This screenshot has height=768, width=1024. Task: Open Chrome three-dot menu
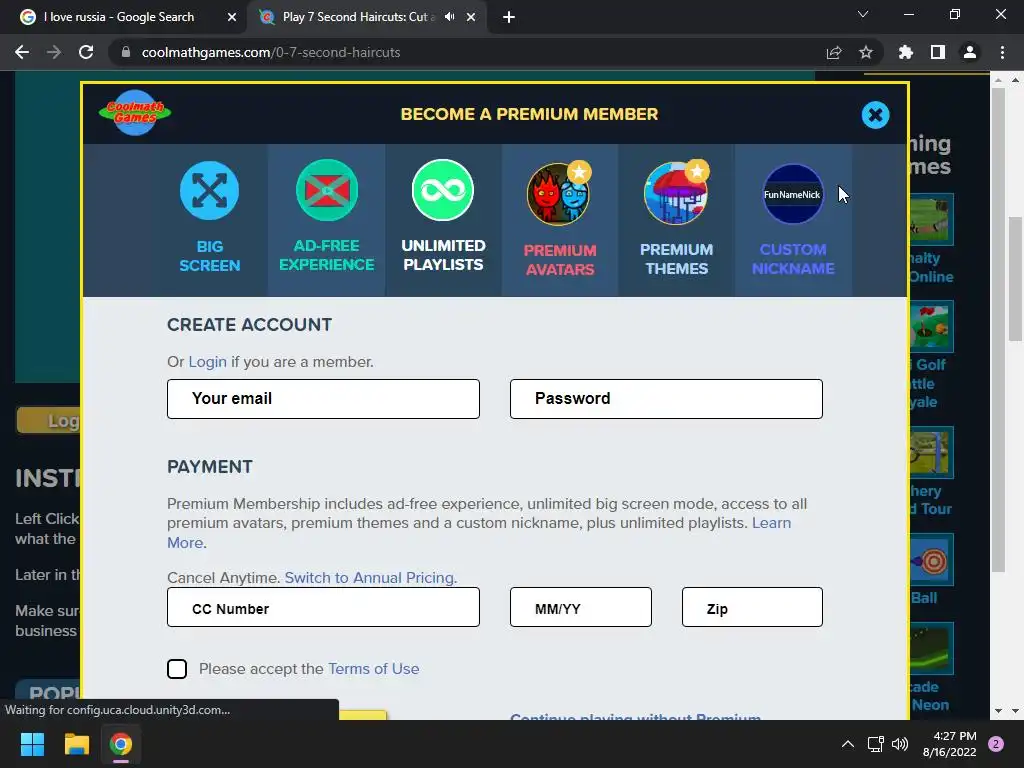point(1002,52)
